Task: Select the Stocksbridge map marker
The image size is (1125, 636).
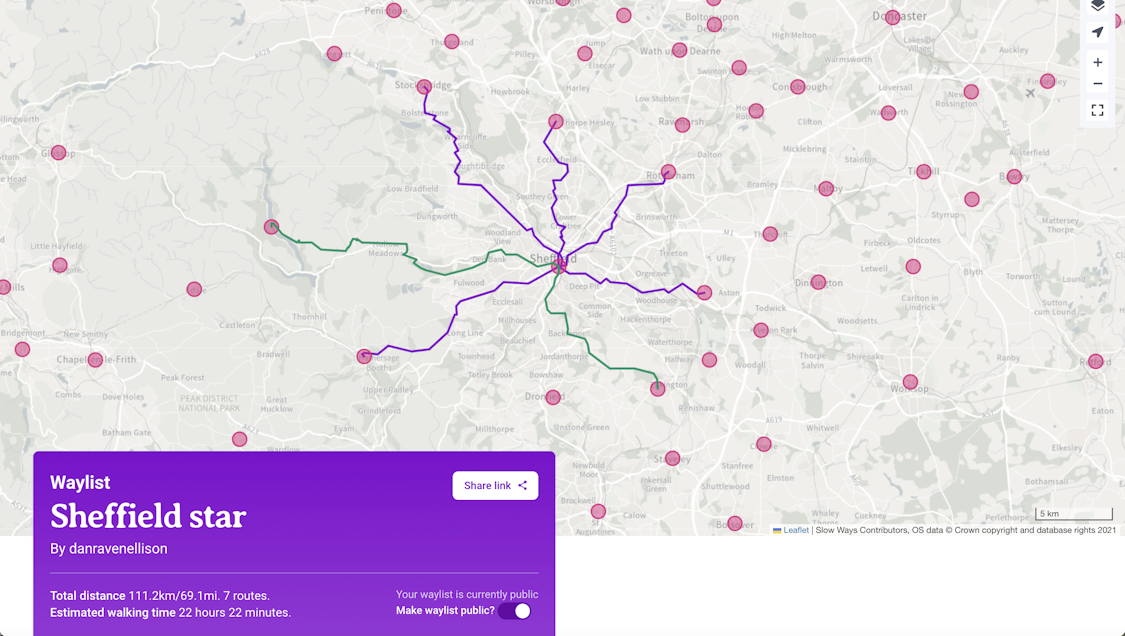Action: tap(424, 87)
